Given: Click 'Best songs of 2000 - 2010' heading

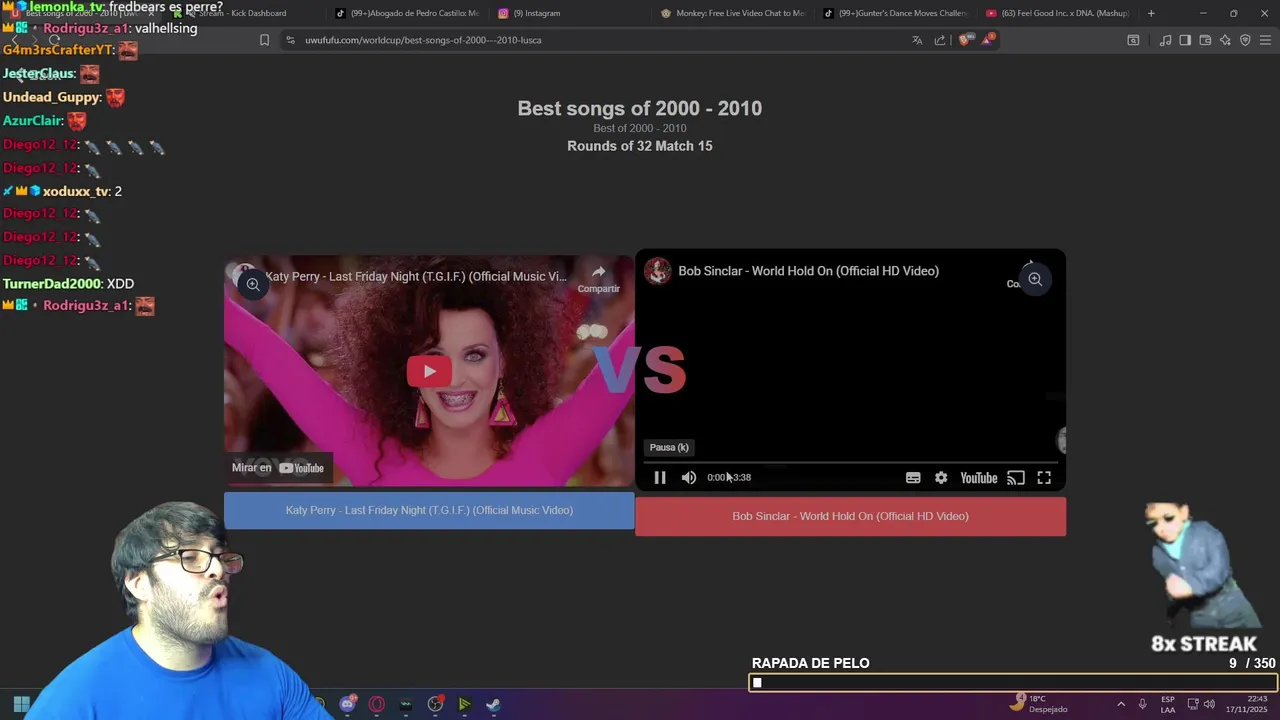Looking at the screenshot, I should [640, 108].
